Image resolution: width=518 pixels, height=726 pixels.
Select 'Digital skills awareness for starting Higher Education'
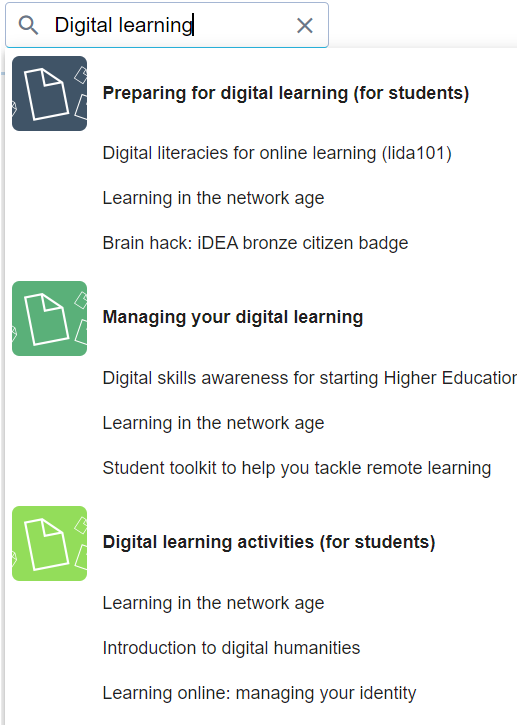click(x=309, y=378)
